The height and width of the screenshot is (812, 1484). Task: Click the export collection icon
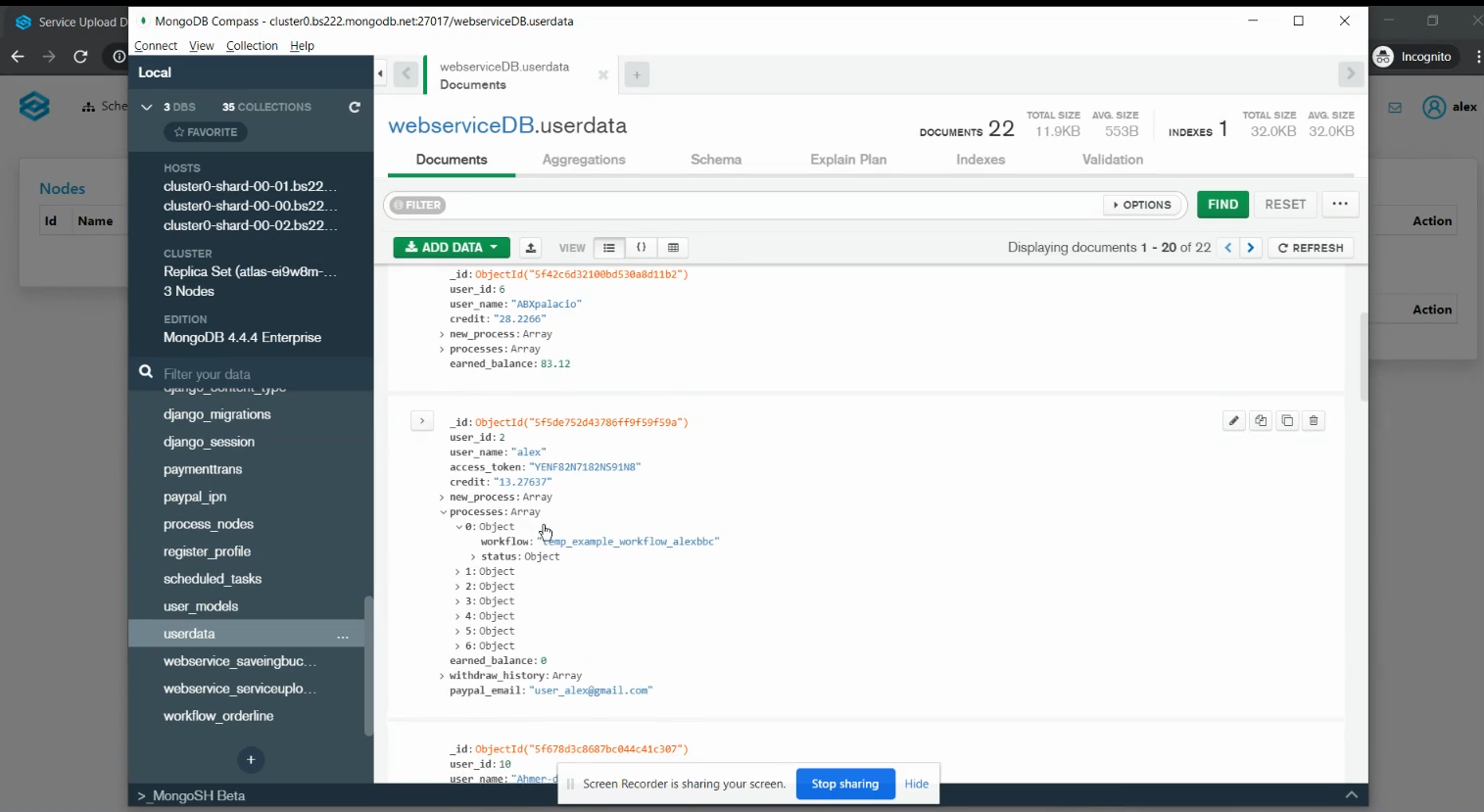530,248
